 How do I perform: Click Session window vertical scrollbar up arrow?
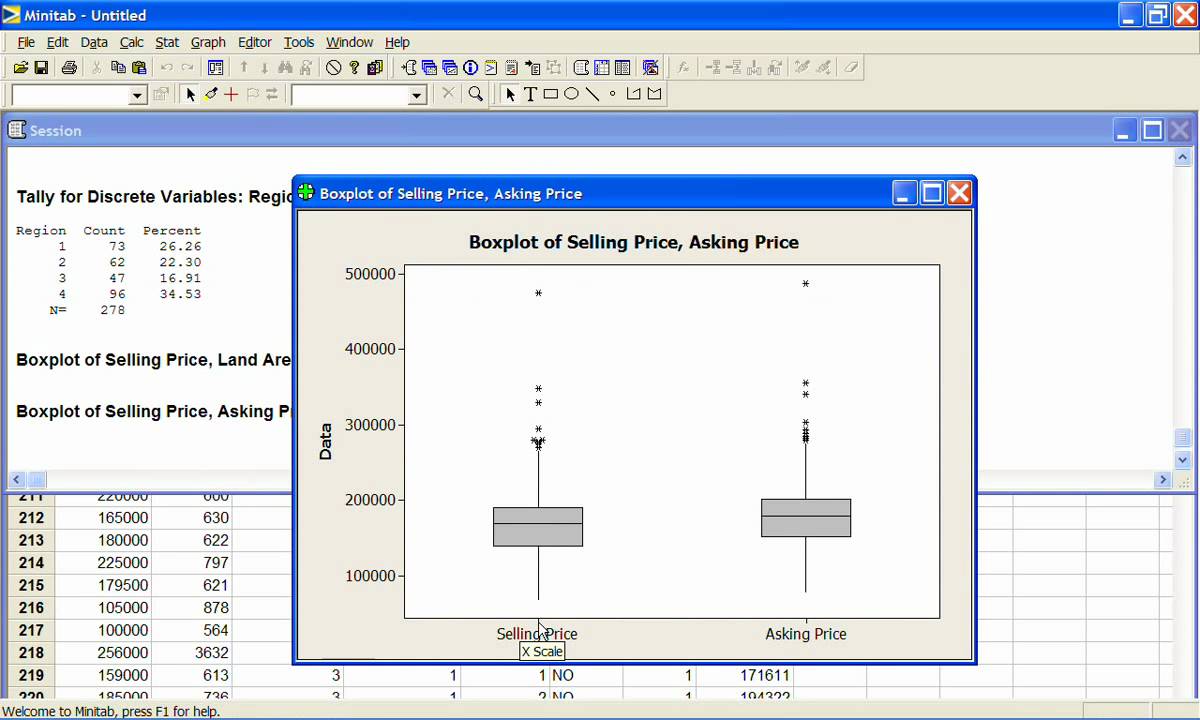[1183, 157]
